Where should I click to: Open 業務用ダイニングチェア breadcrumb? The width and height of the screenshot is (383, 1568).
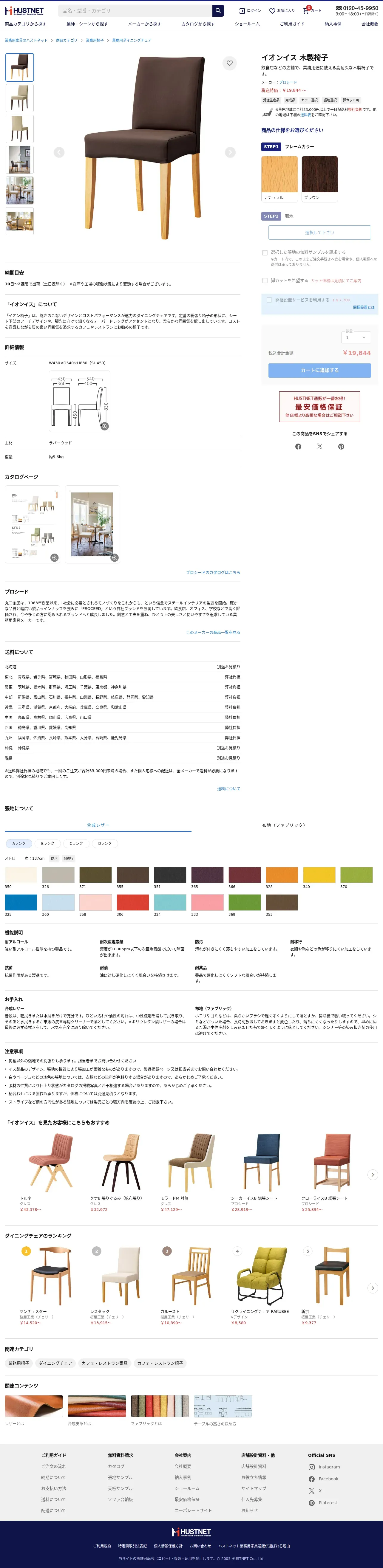[x=132, y=40]
